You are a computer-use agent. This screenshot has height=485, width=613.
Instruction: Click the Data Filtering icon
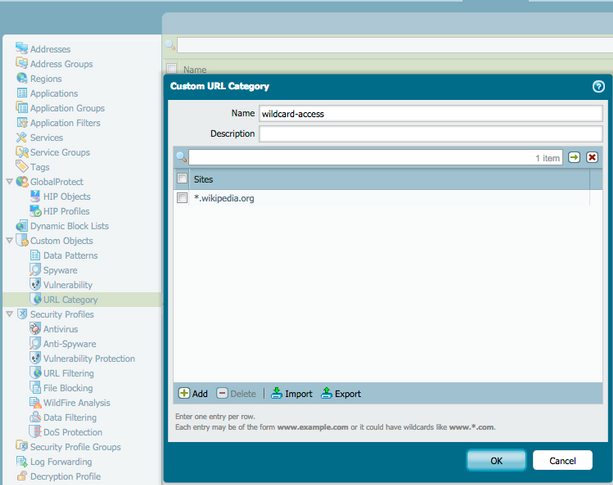[x=35, y=417]
